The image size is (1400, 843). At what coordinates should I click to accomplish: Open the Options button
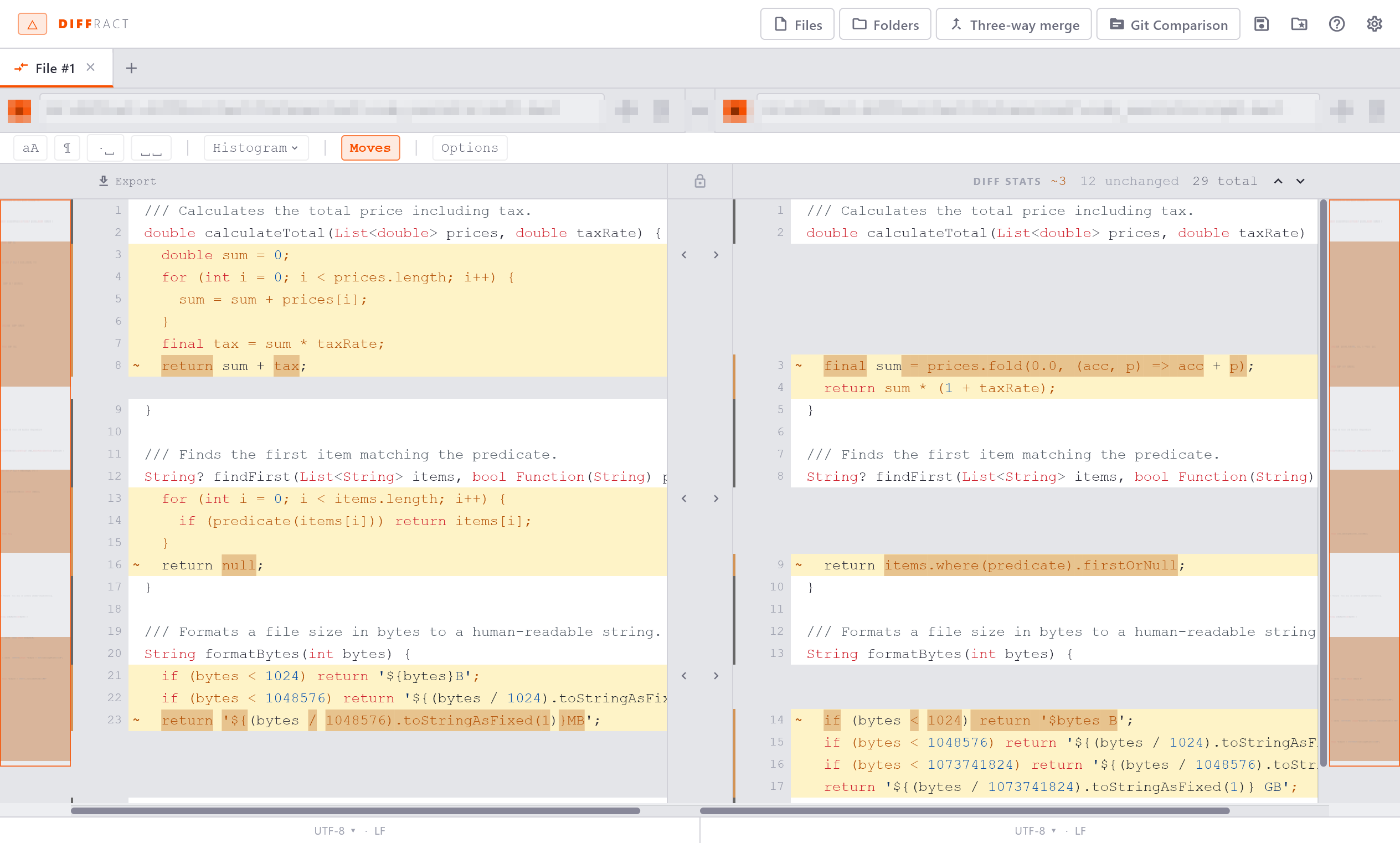tap(470, 148)
